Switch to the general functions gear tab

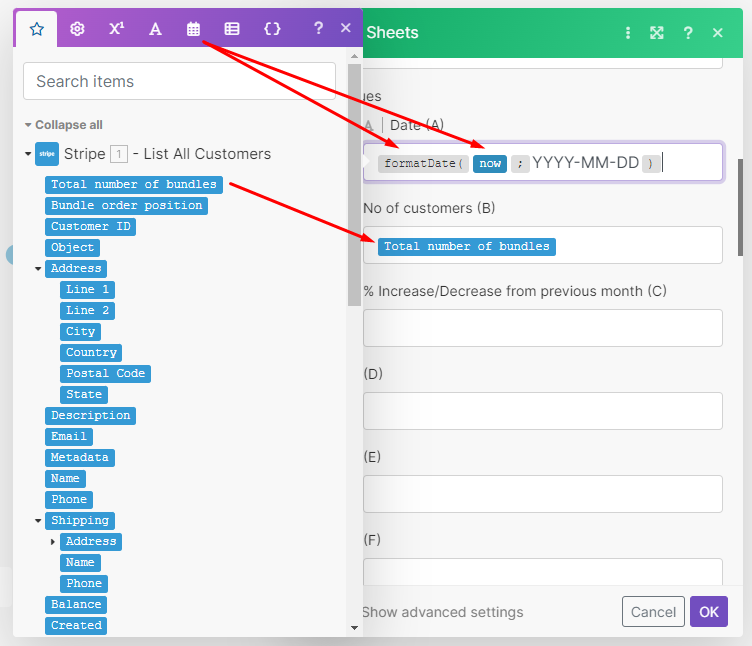(77, 29)
